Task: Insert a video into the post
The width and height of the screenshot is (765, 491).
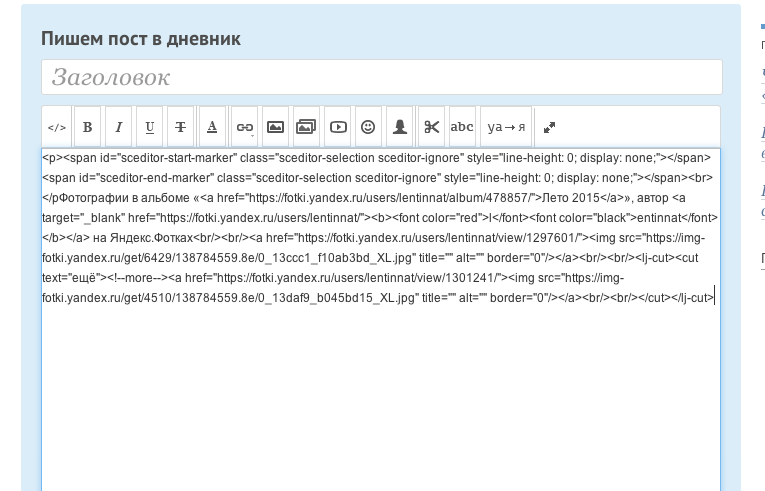Action: pos(338,127)
